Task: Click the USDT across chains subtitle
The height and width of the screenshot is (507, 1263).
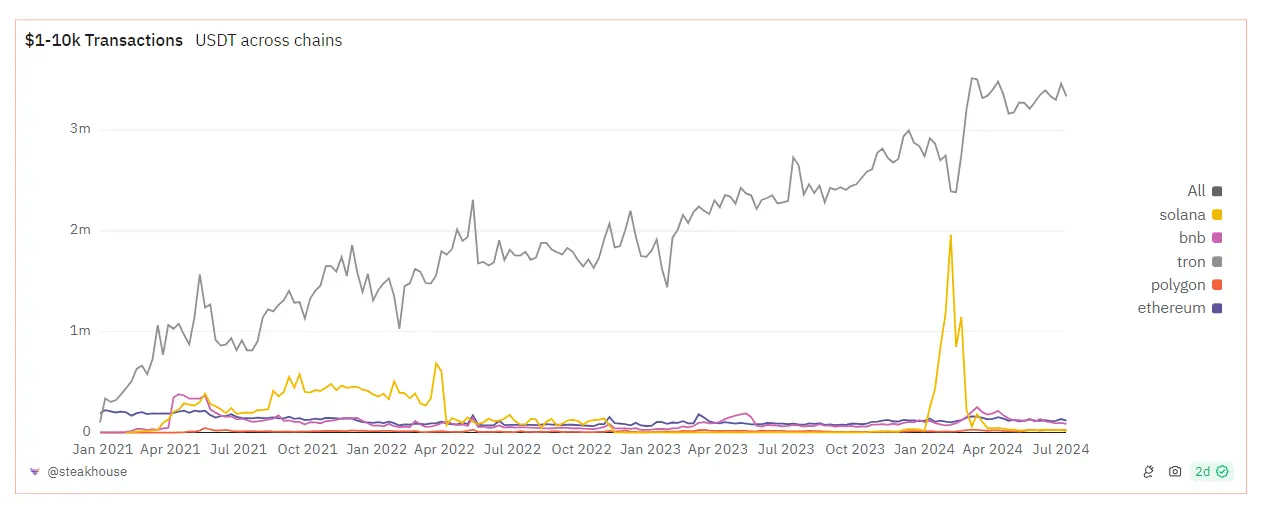Action: (x=269, y=40)
